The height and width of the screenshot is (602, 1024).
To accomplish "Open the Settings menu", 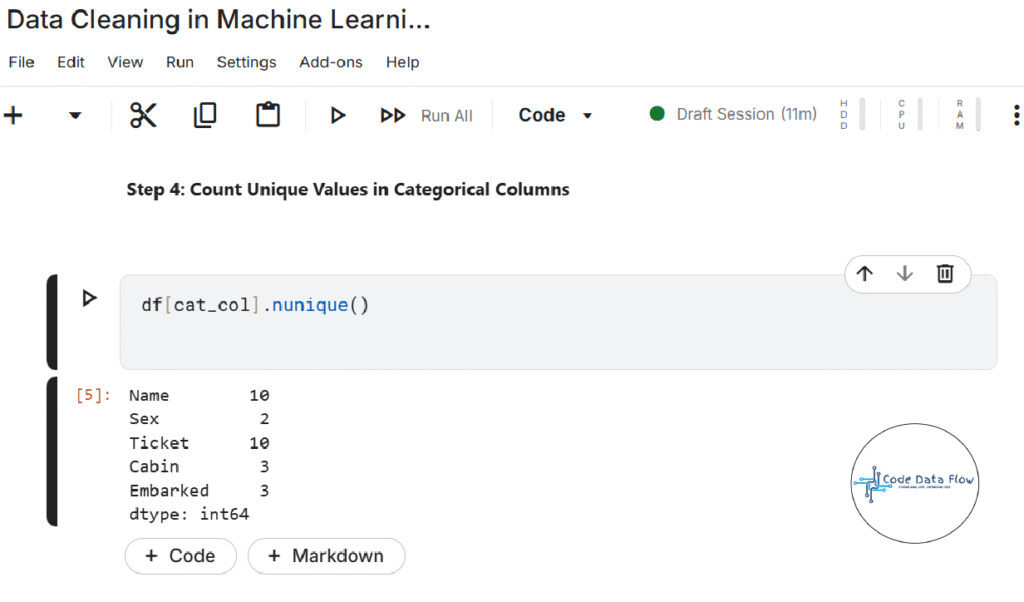I will (246, 62).
